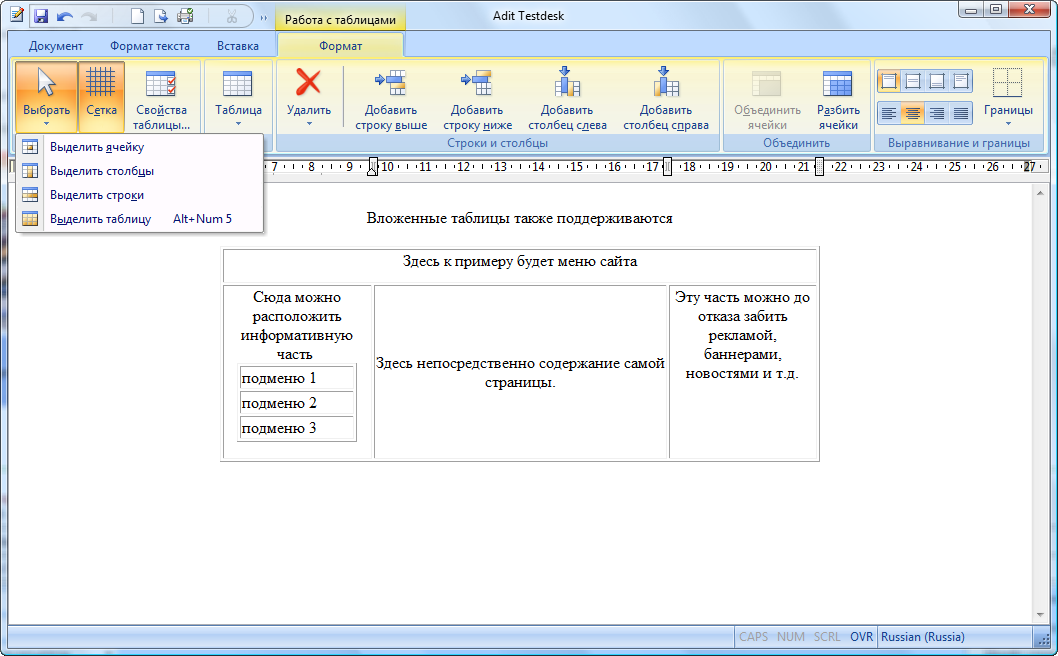1058x656 pixels.
Task: Toggle center text alignment
Action: click(913, 113)
